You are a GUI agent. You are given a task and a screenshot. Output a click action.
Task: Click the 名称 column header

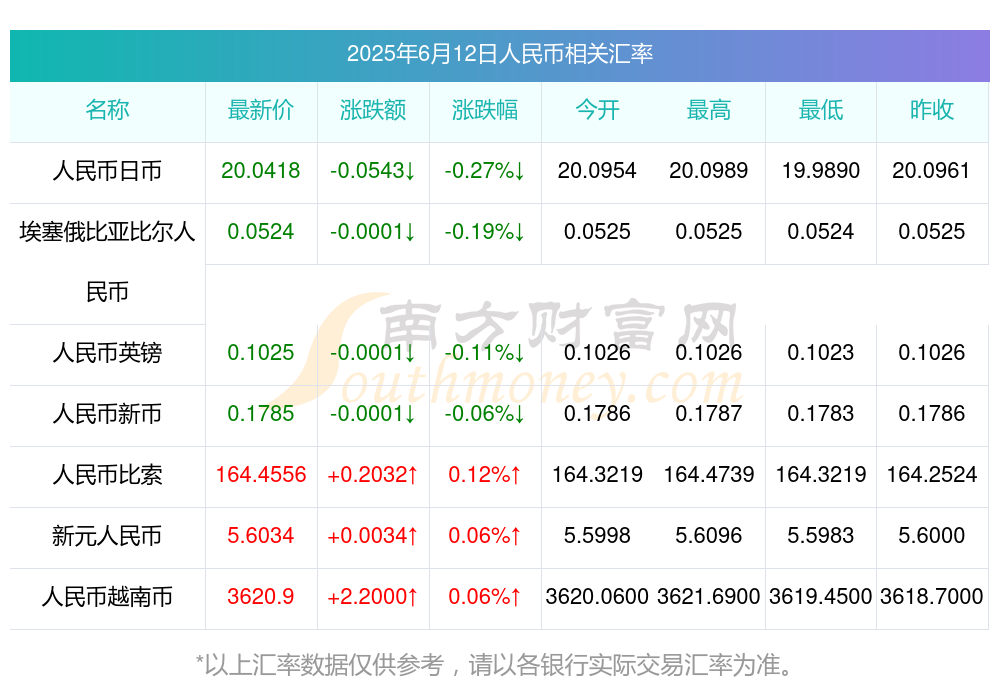click(107, 110)
